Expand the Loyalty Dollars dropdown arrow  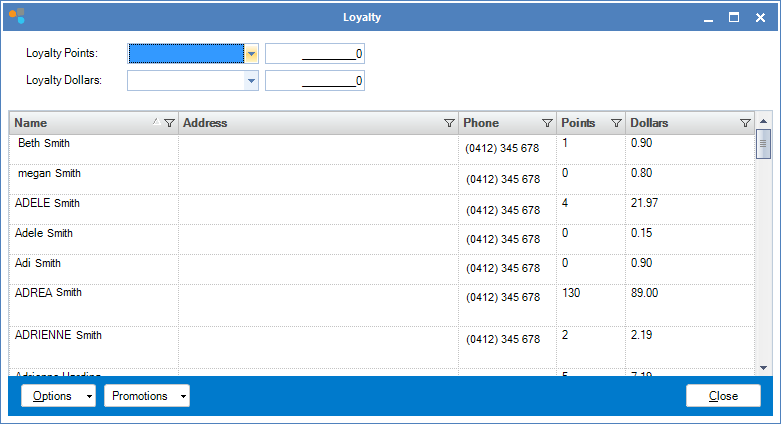tap(251, 81)
